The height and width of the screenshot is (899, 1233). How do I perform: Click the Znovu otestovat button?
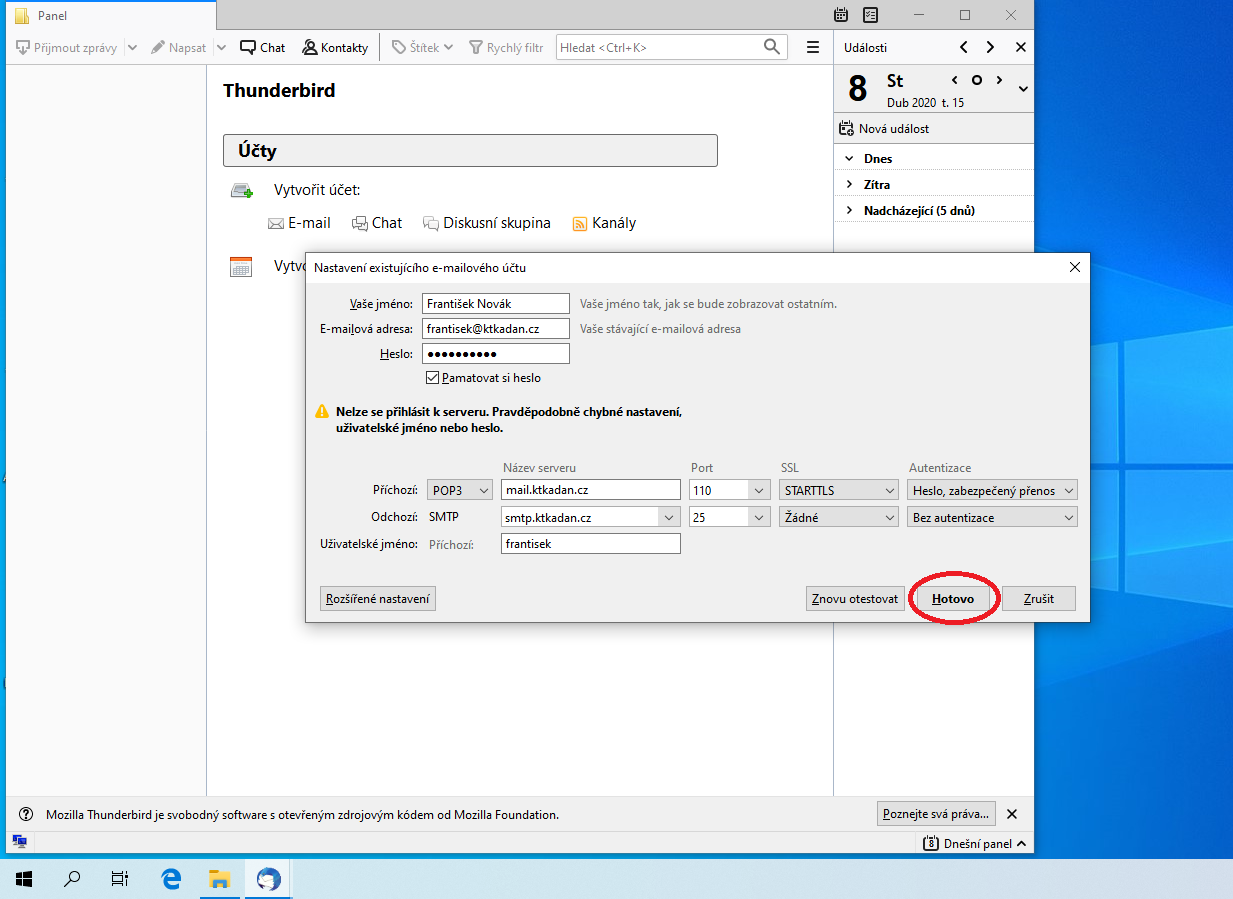[855, 598]
